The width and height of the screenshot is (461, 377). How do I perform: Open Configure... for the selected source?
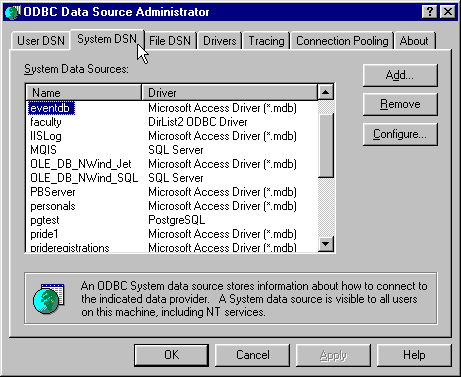(x=400, y=134)
